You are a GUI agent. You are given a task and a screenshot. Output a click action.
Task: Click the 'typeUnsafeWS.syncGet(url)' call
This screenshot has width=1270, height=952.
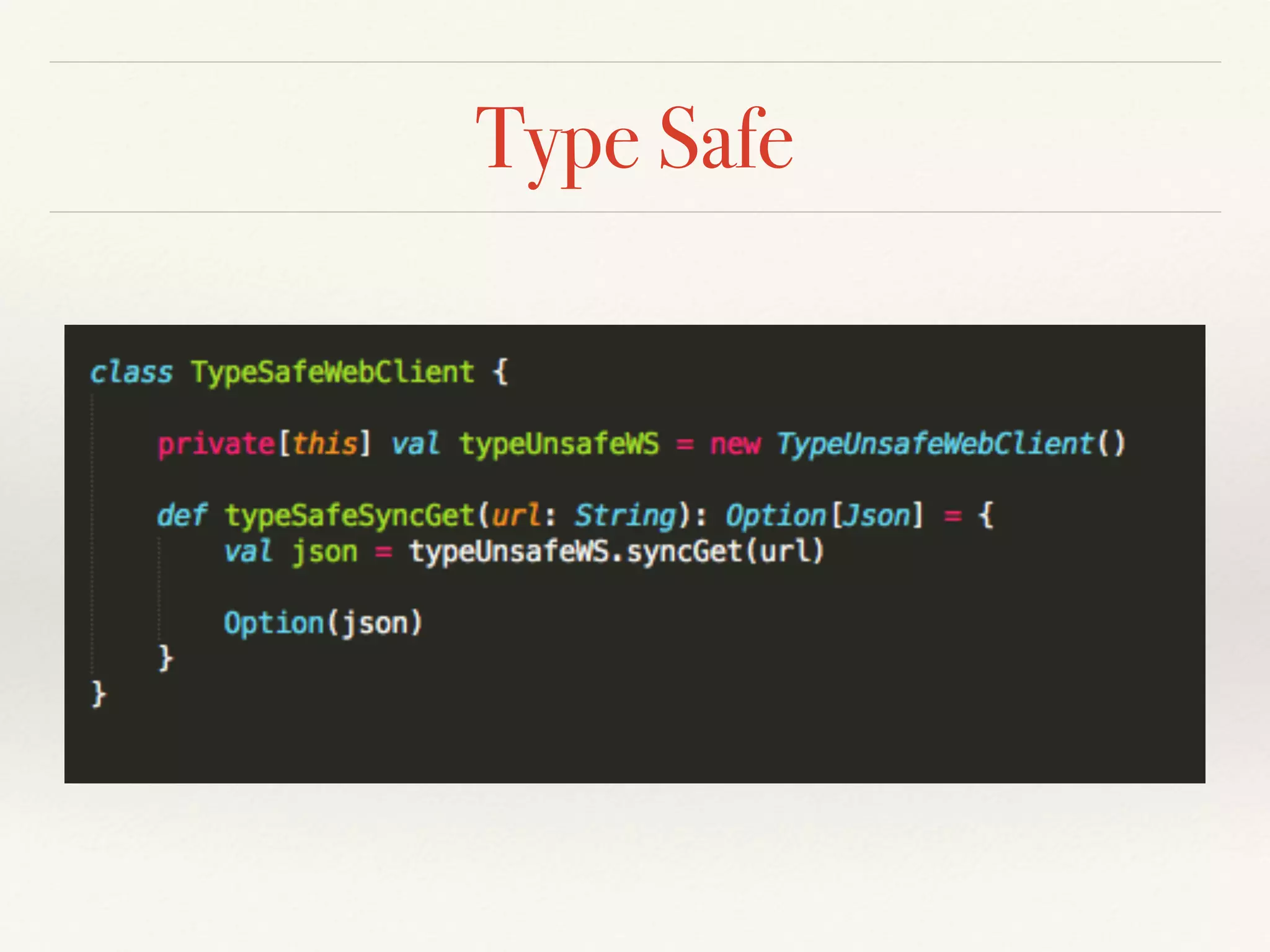coord(616,552)
